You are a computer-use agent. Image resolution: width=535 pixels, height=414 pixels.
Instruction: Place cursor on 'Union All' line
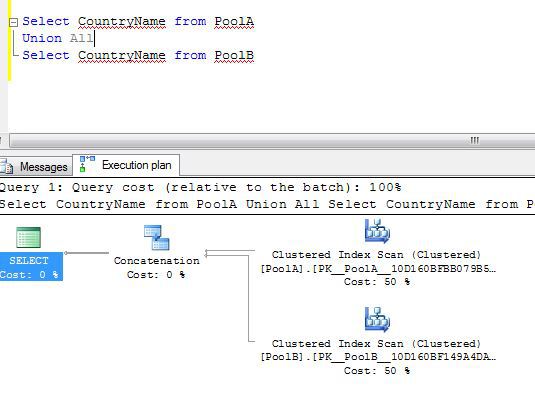(x=57, y=38)
